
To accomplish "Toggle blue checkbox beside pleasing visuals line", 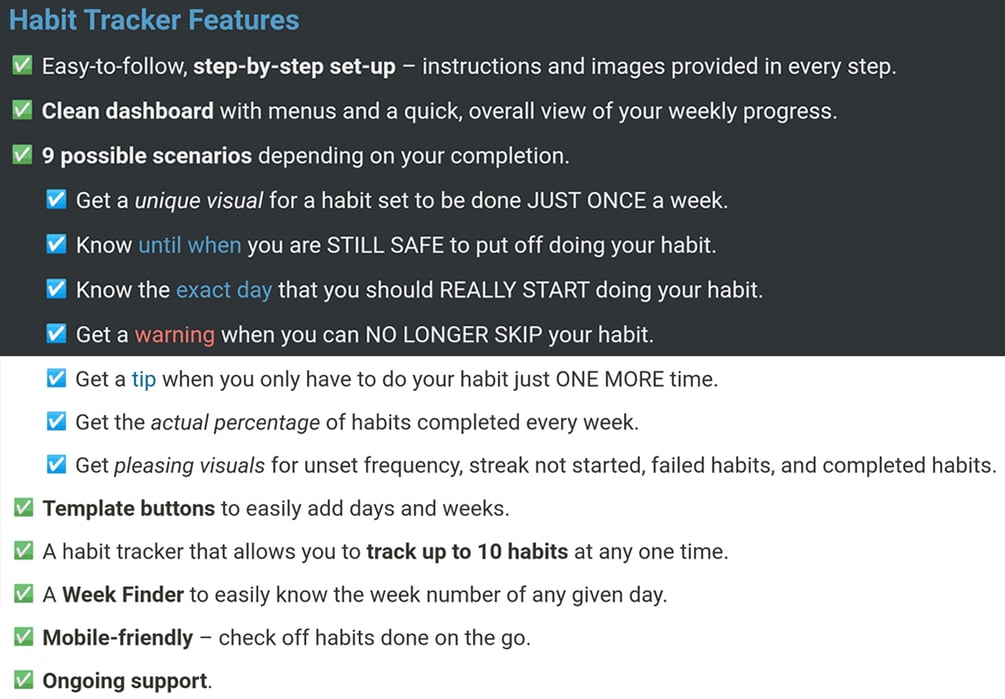I will [56, 465].
